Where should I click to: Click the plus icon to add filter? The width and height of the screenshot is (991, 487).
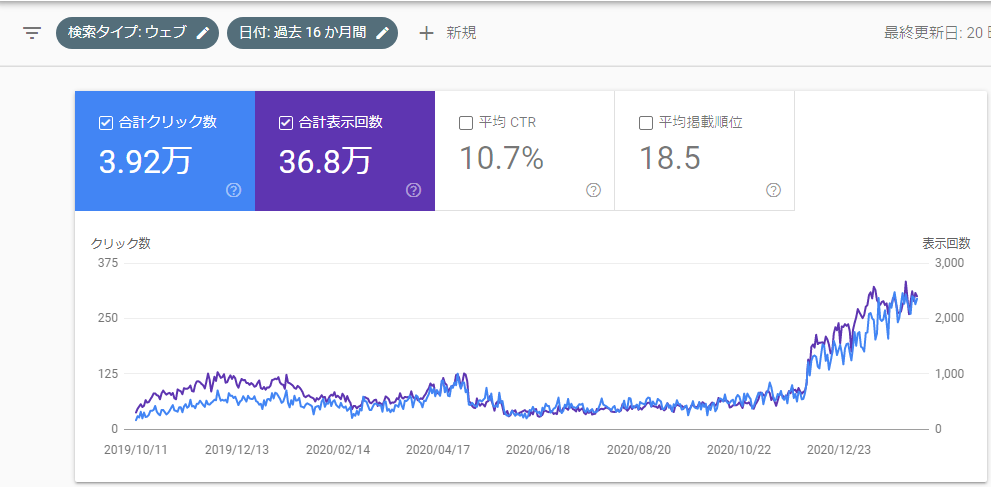pos(427,33)
